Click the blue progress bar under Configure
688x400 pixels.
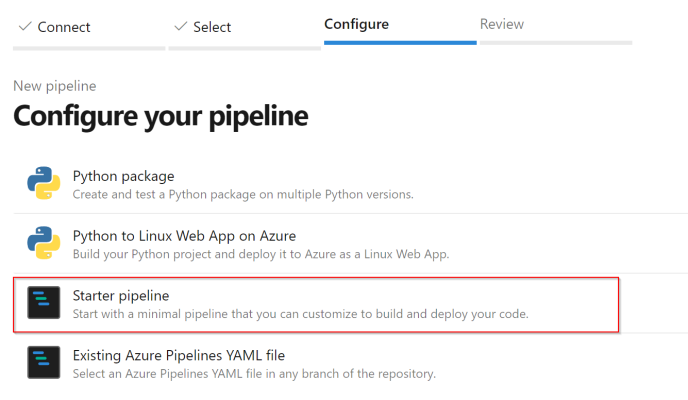click(400, 42)
